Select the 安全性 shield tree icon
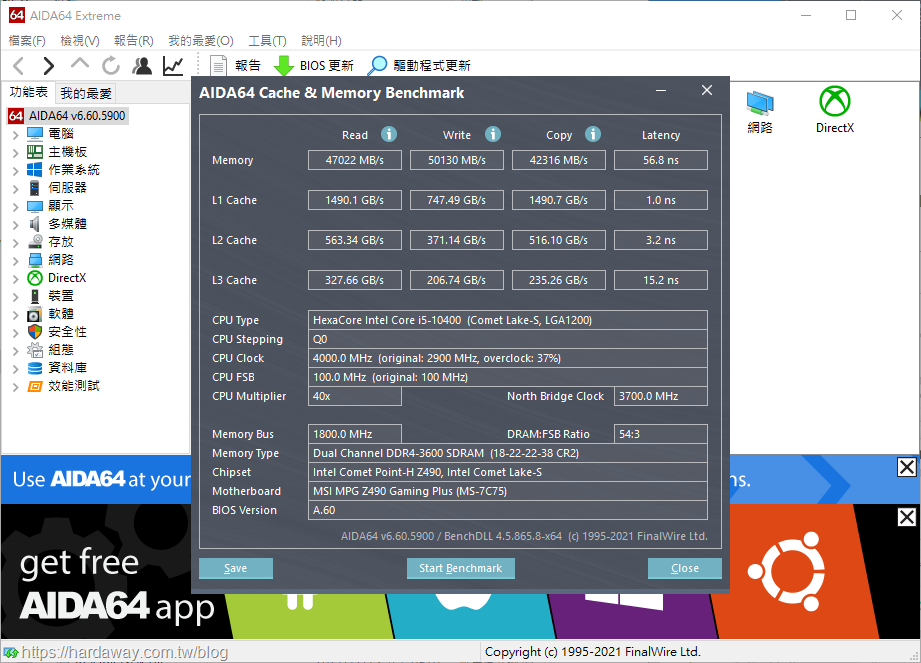Image resolution: width=921 pixels, height=663 pixels. 35,332
